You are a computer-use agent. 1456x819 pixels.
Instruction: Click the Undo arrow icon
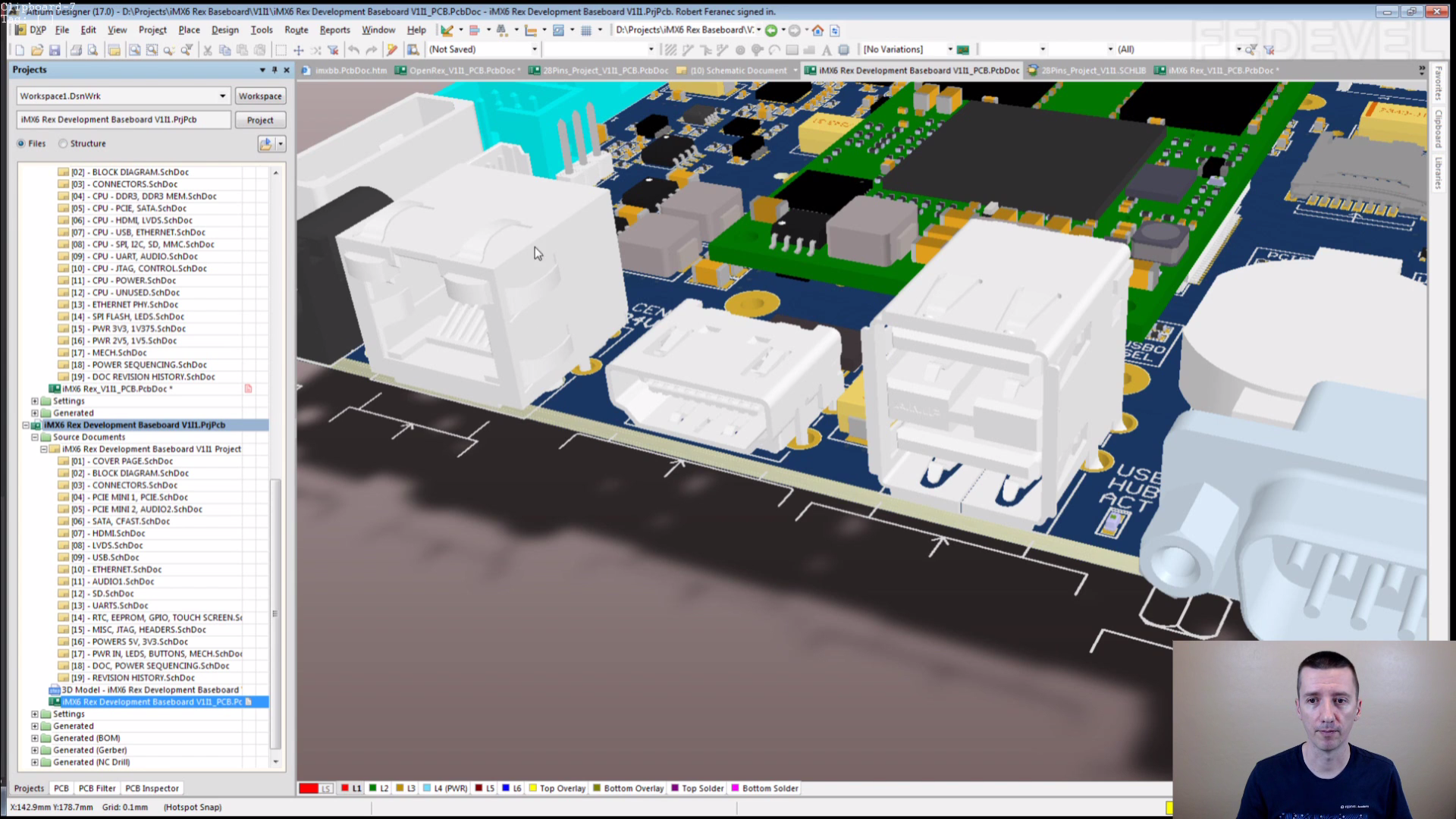(353, 50)
